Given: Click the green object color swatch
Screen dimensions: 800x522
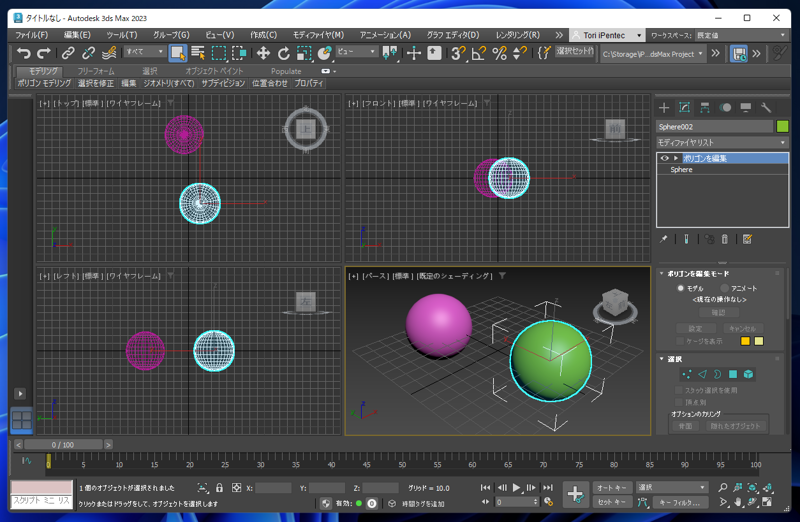Looking at the screenshot, I should point(782,126).
